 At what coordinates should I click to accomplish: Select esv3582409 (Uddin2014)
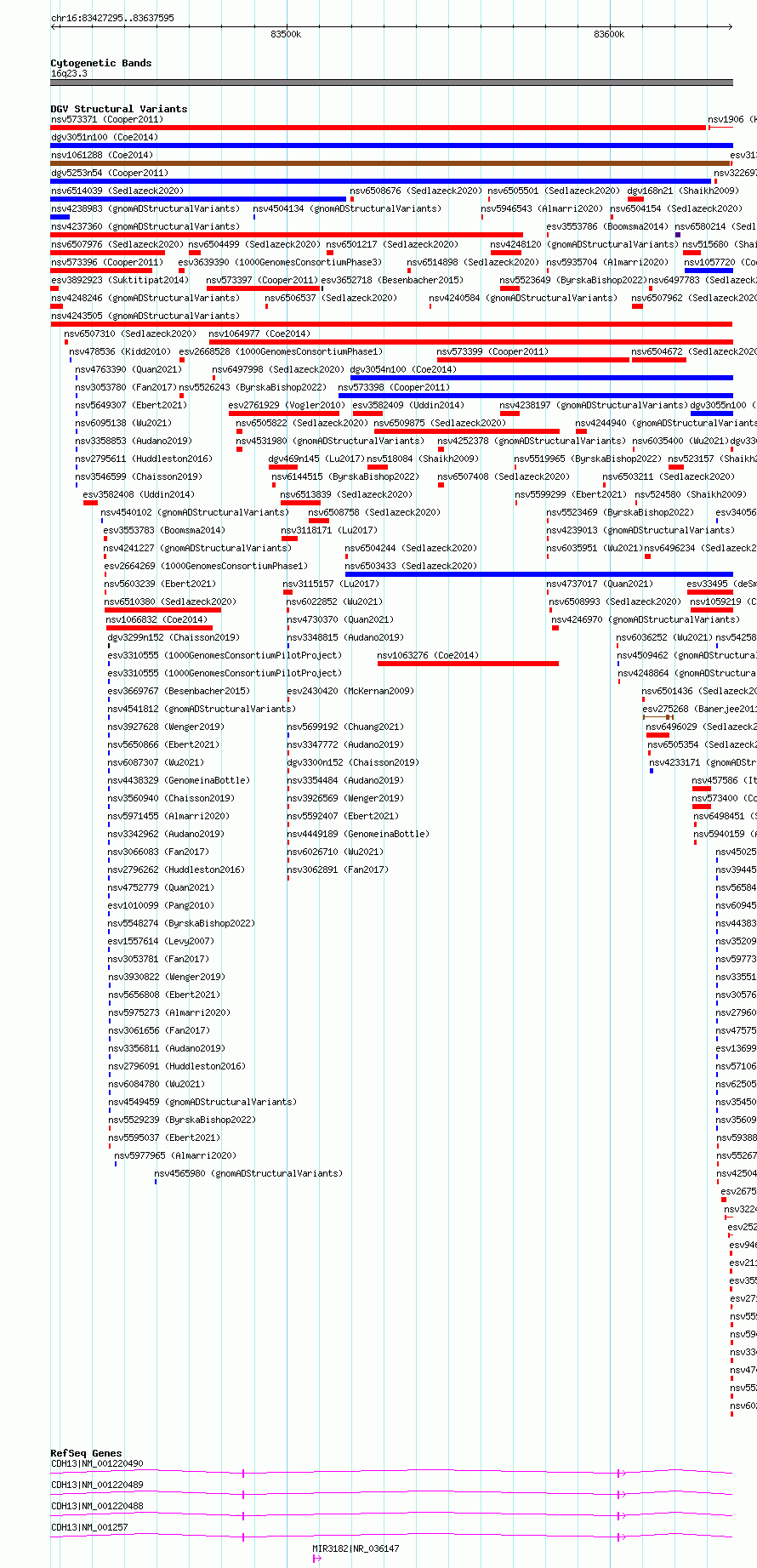[408, 405]
